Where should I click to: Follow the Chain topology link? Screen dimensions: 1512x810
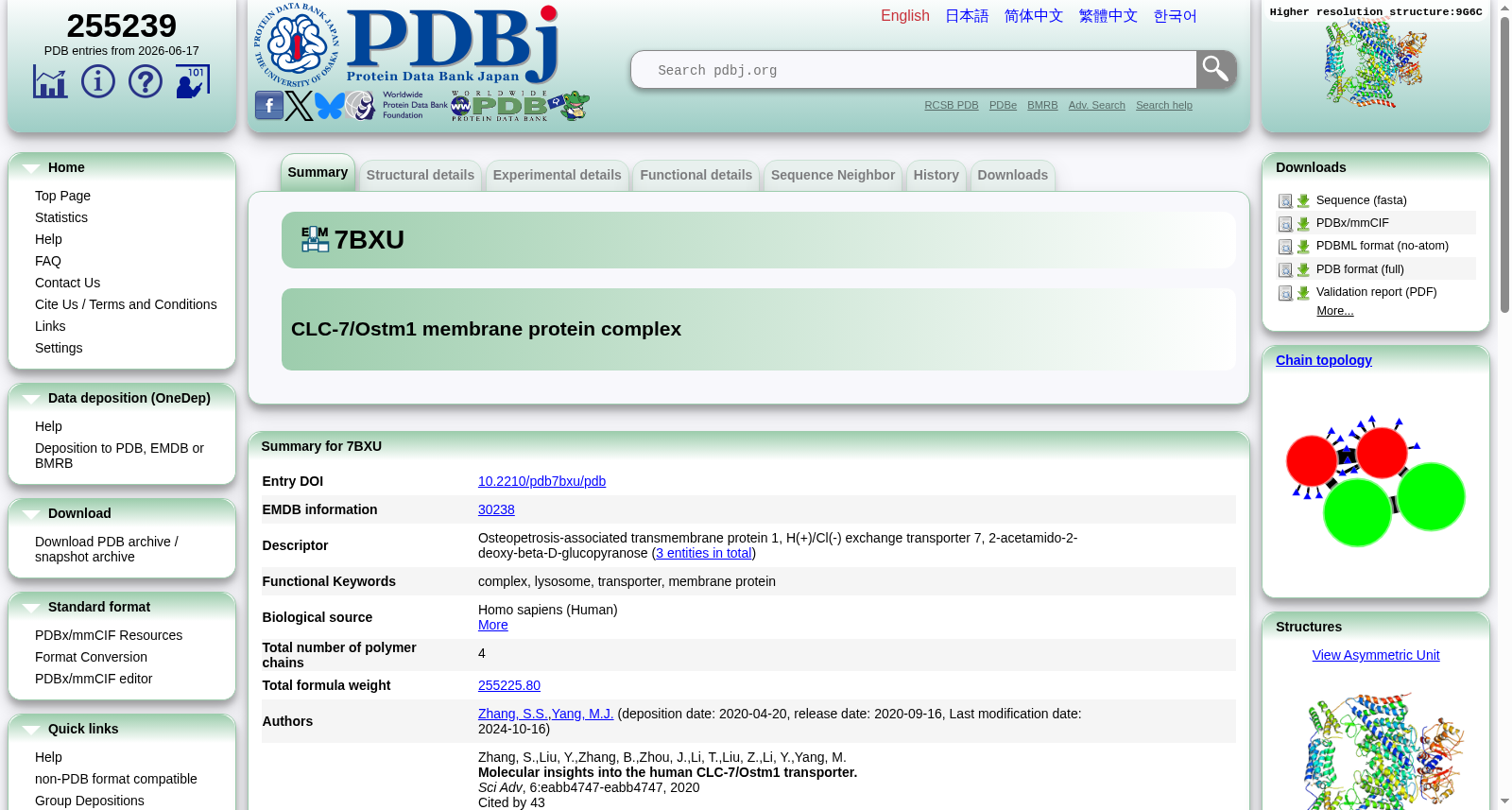1323,360
